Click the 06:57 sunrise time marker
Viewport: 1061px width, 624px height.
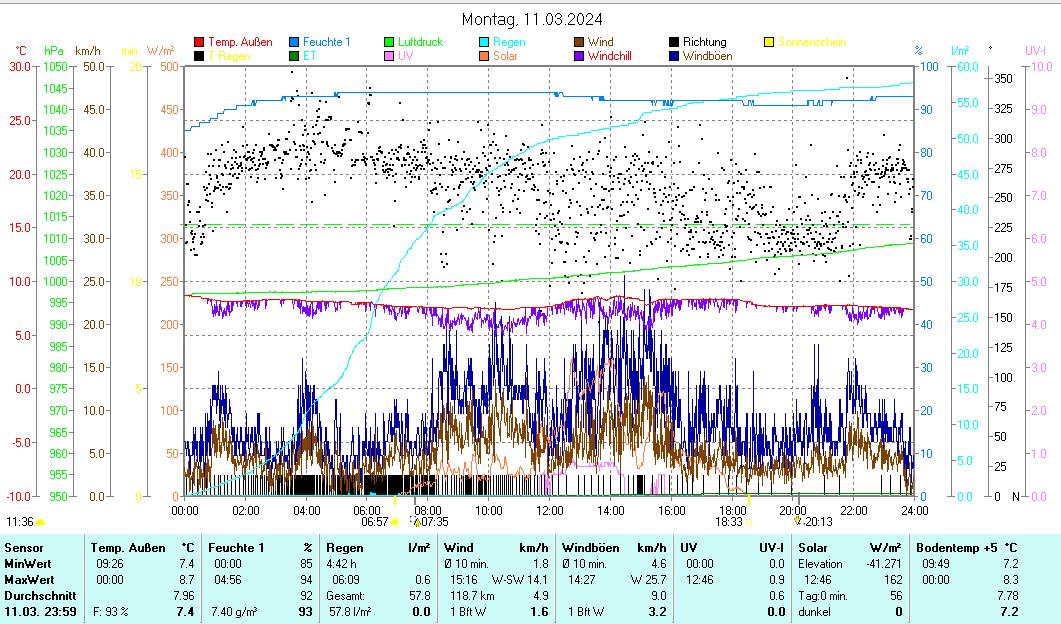tap(374, 521)
